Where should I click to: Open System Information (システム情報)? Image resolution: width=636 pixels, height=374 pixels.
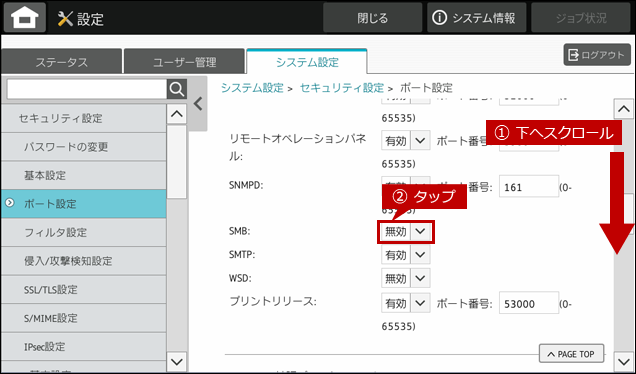tap(476, 18)
